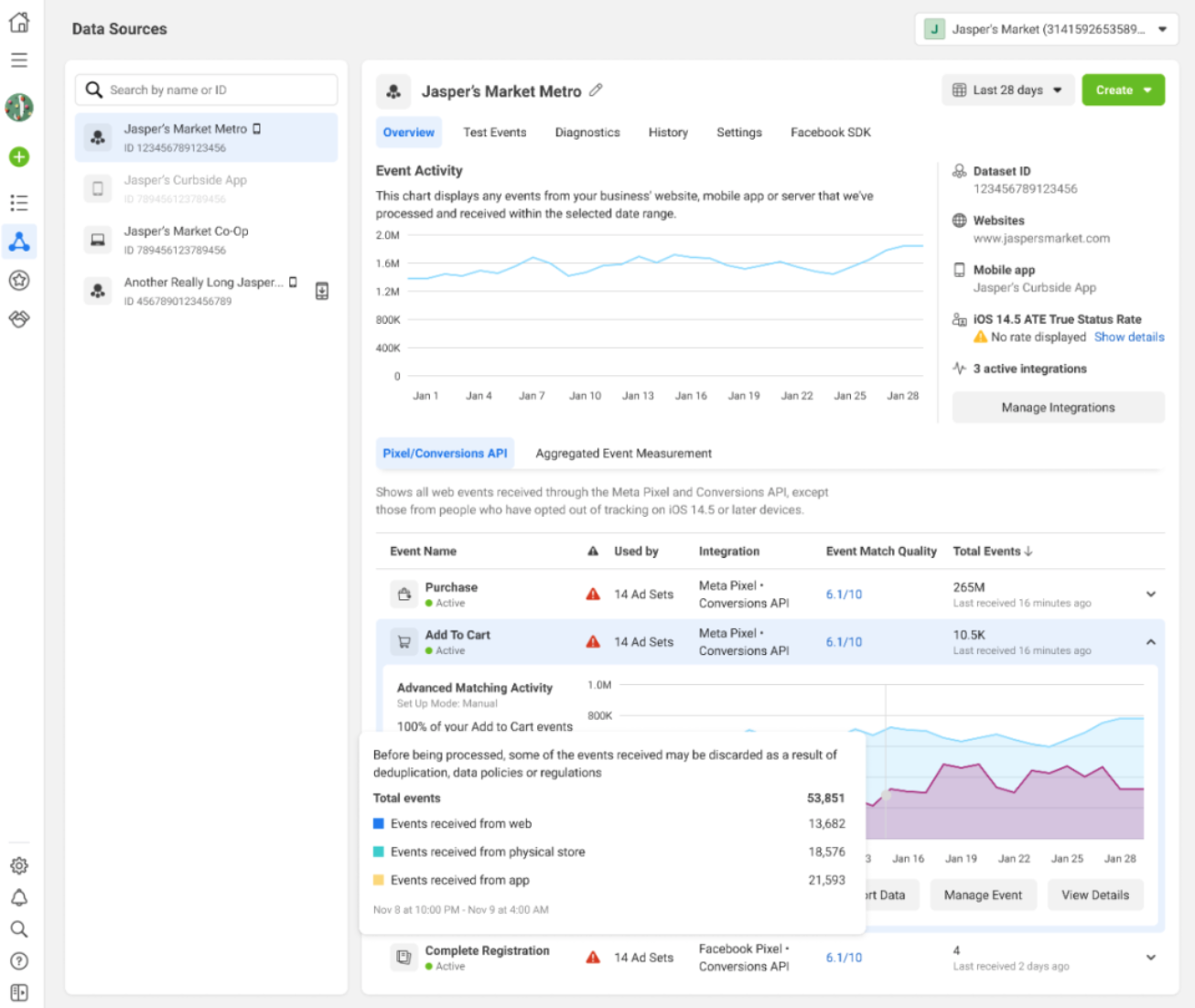The height and width of the screenshot is (1008, 1195).
Task: Click the settings gear icon in sidebar
Action: 19,865
